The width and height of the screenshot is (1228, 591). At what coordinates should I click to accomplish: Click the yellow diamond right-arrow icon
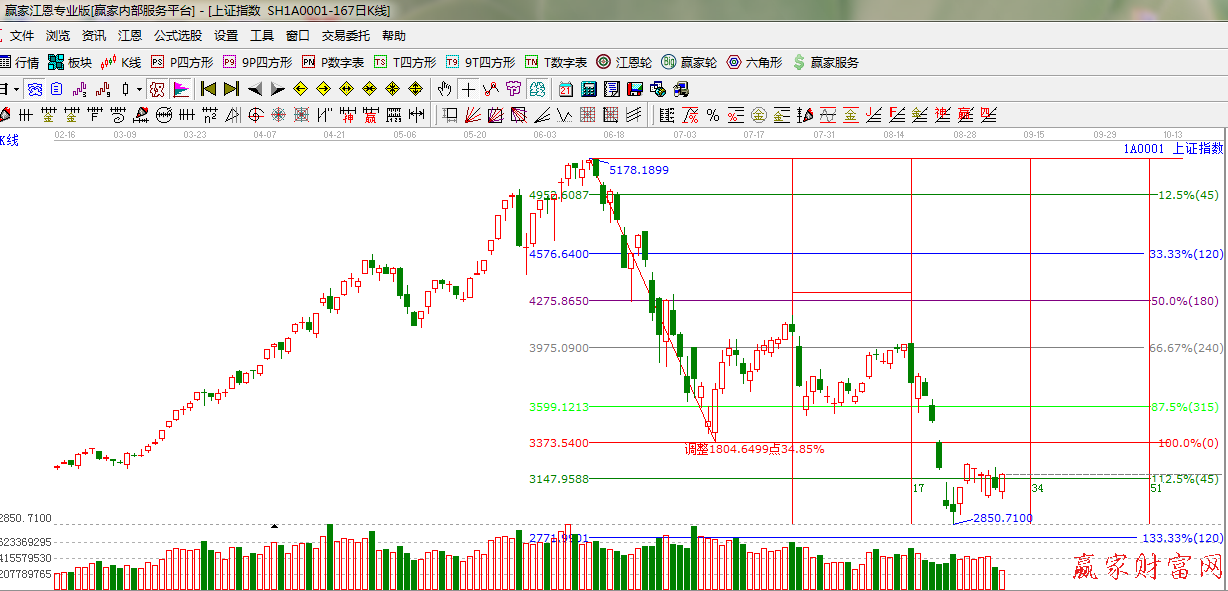[323, 89]
